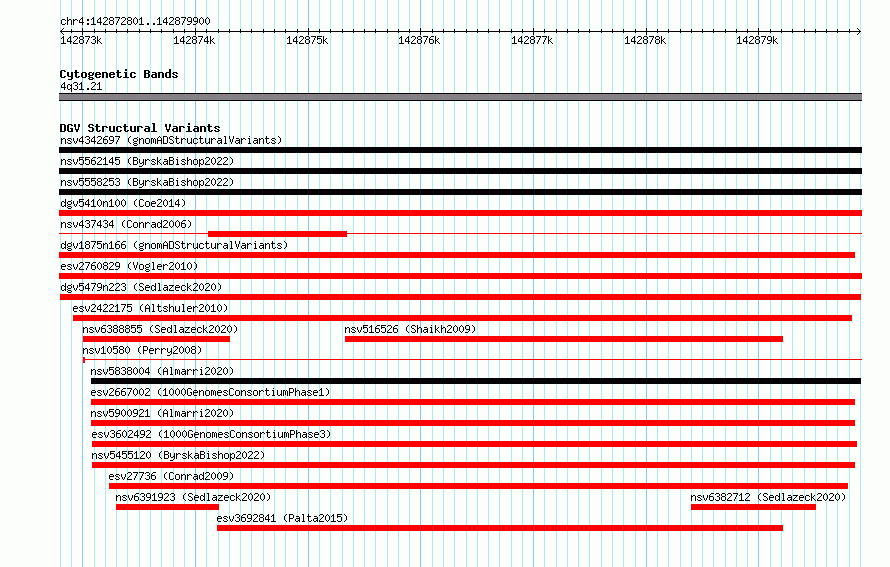Click the DGV Structural Variants track title
This screenshot has height=567, width=890.
tap(140, 128)
